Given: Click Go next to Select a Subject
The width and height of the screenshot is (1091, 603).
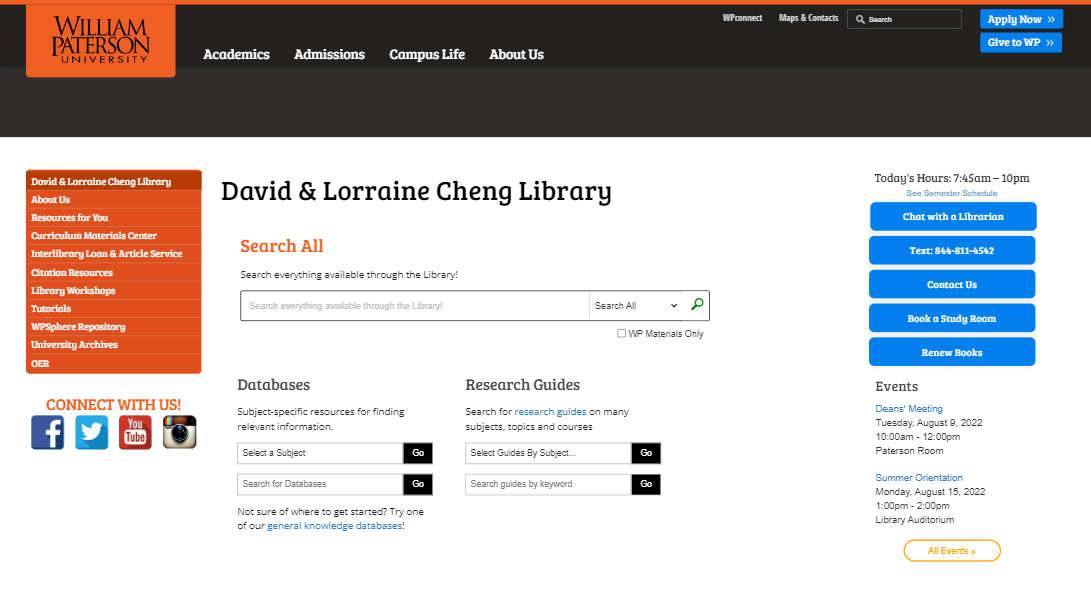Looking at the screenshot, I should tap(418, 453).
